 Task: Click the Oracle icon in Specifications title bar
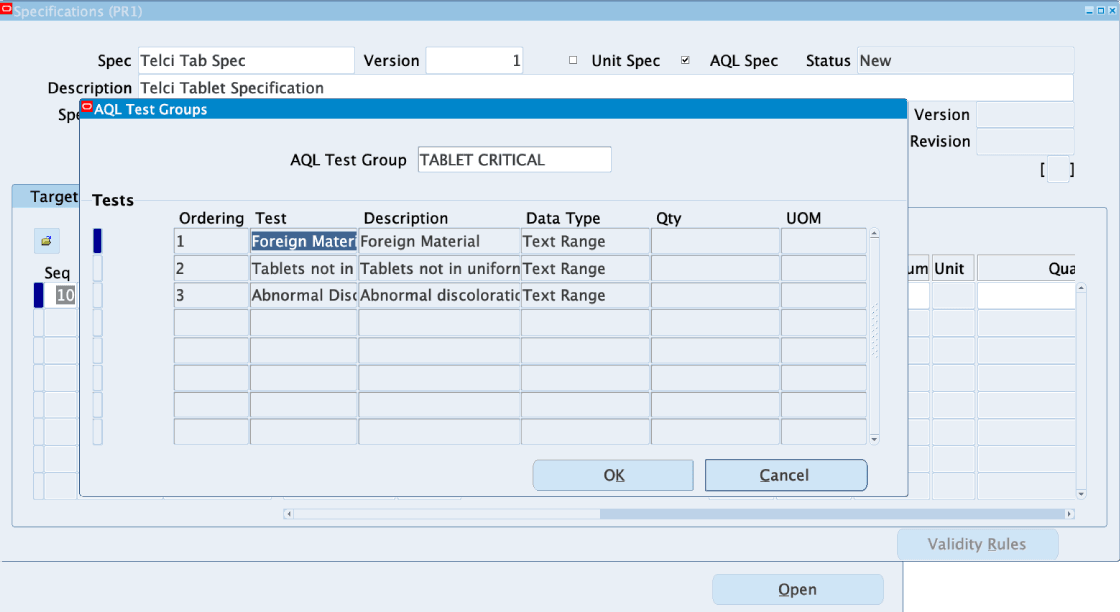(6, 9)
